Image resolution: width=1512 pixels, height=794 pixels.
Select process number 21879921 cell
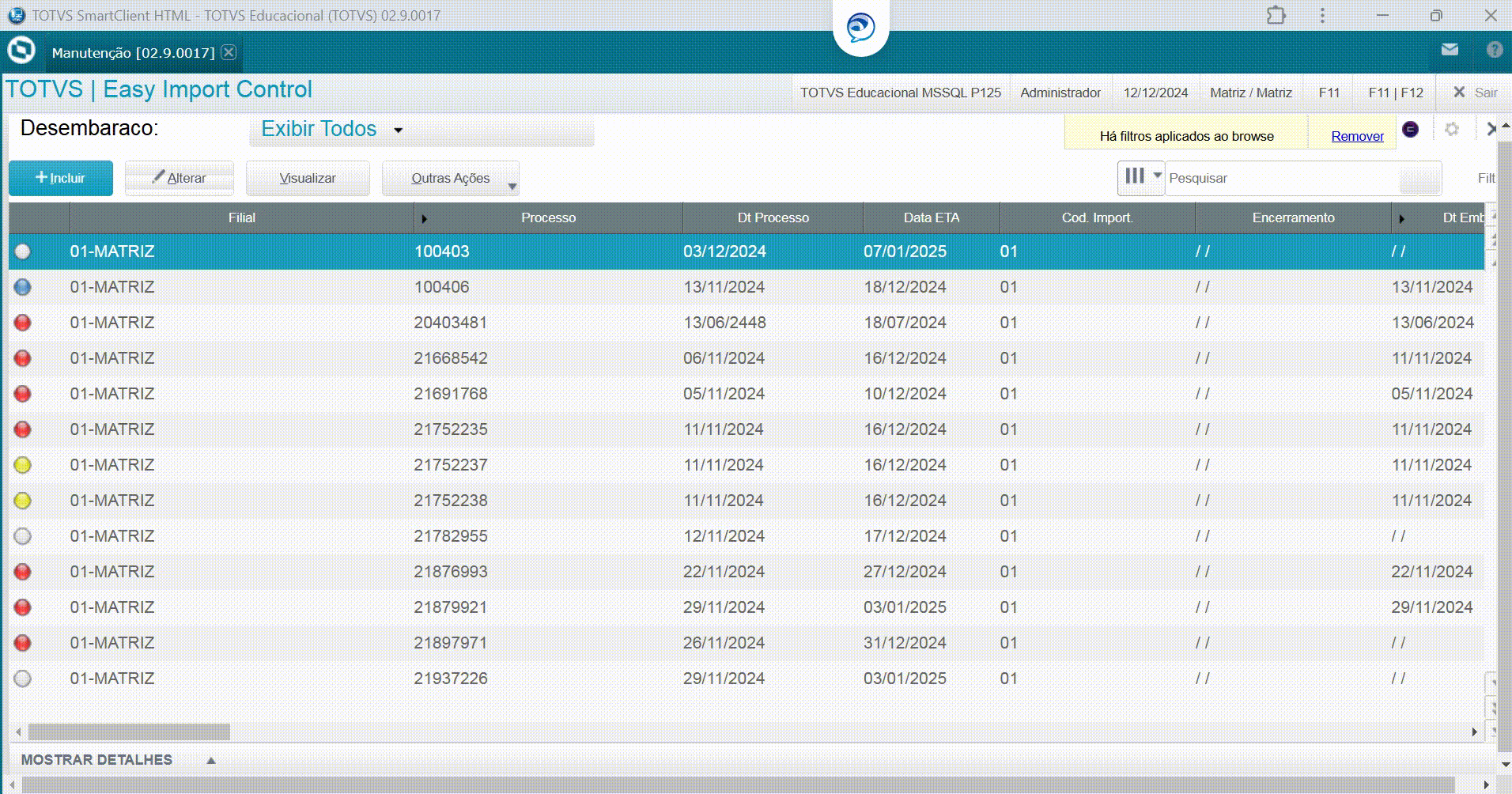(451, 607)
